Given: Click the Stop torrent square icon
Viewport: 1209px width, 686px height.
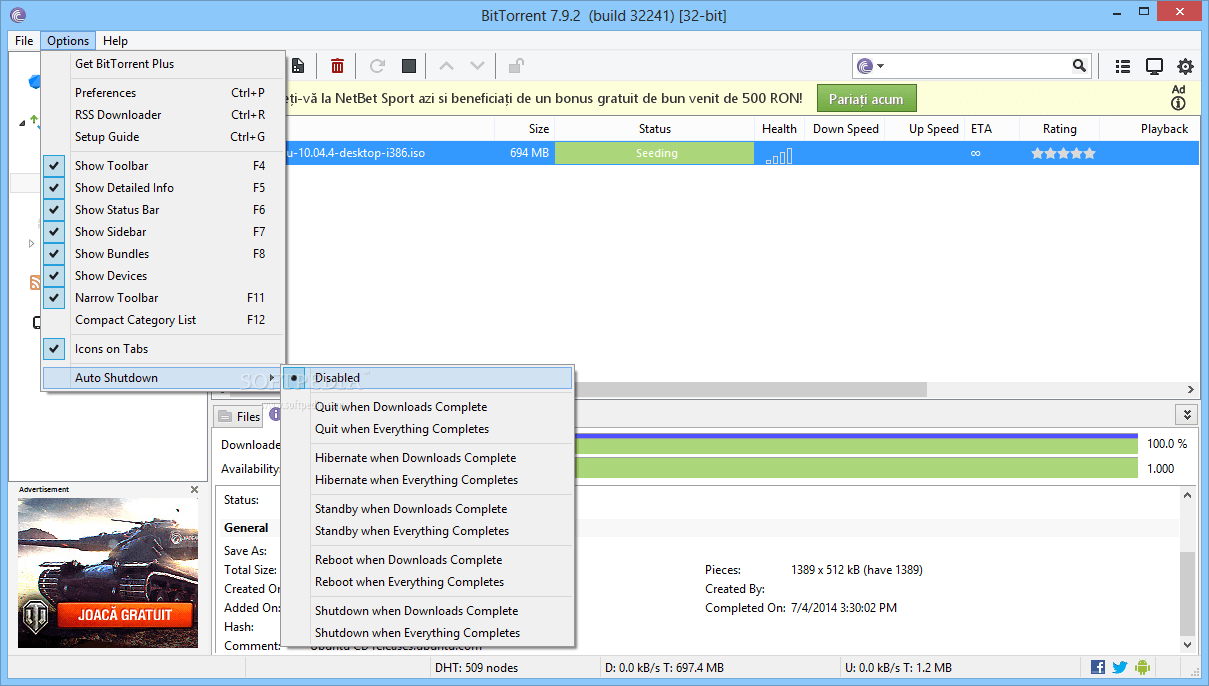Looking at the screenshot, I should tap(409, 66).
